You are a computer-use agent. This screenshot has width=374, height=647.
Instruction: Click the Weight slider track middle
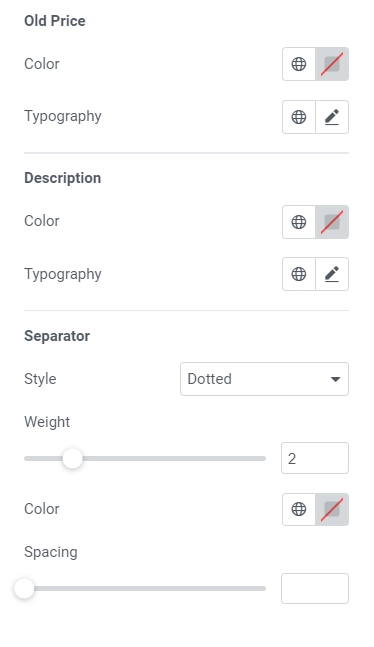click(145, 458)
